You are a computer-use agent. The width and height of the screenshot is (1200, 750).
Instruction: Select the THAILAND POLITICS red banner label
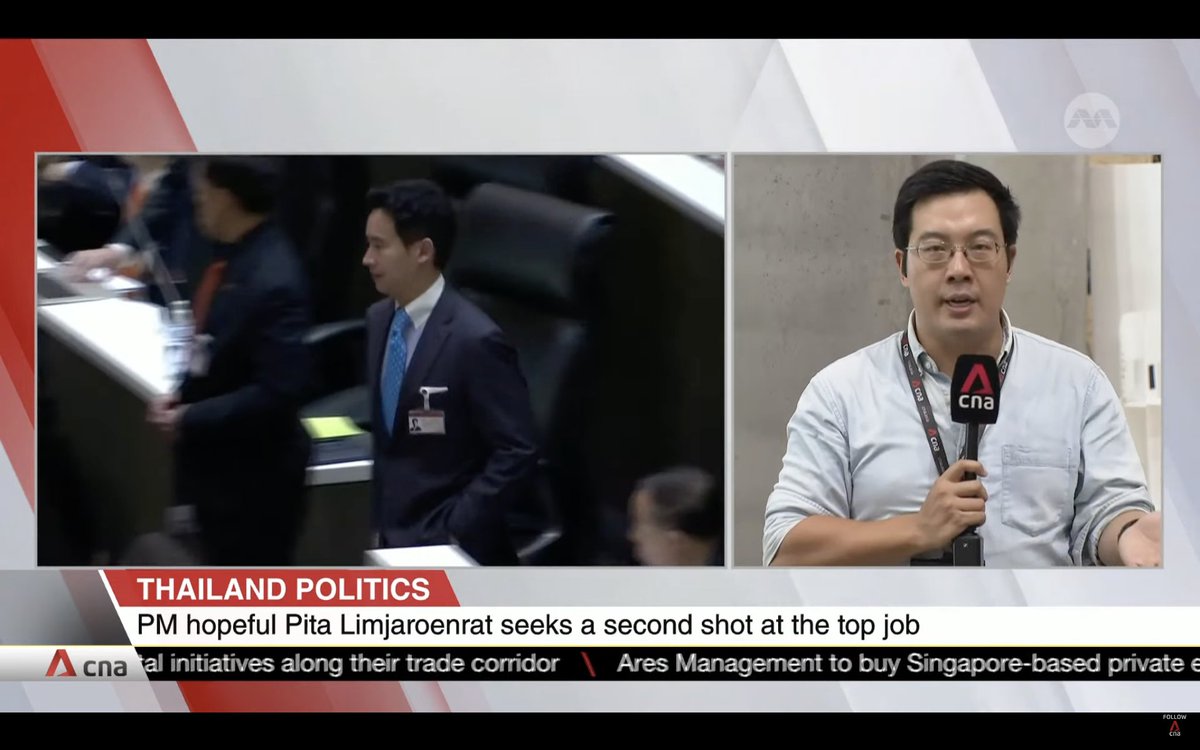(284, 588)
